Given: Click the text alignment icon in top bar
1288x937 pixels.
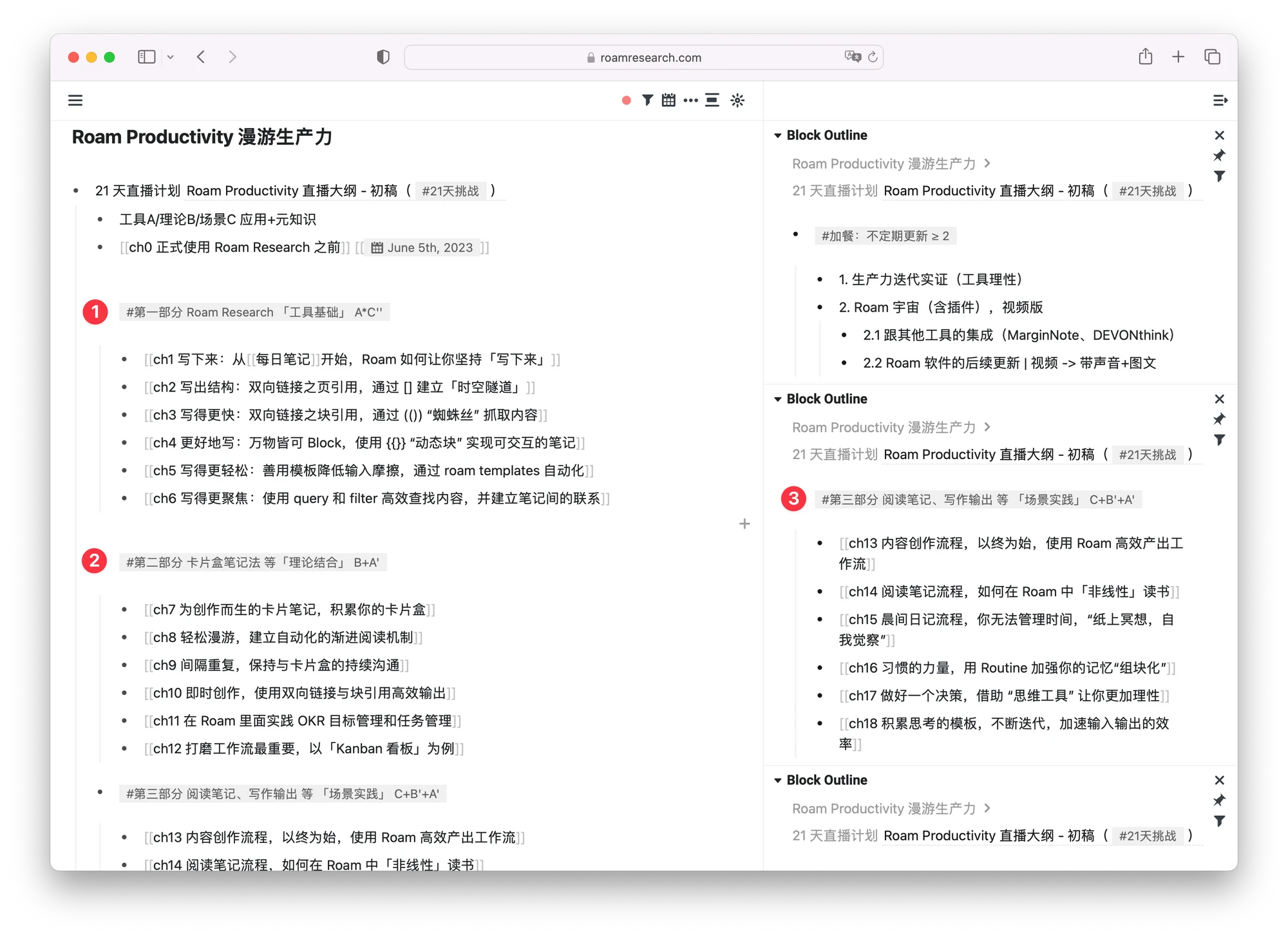Looking at the screenshot, I should tap(712, 100).
